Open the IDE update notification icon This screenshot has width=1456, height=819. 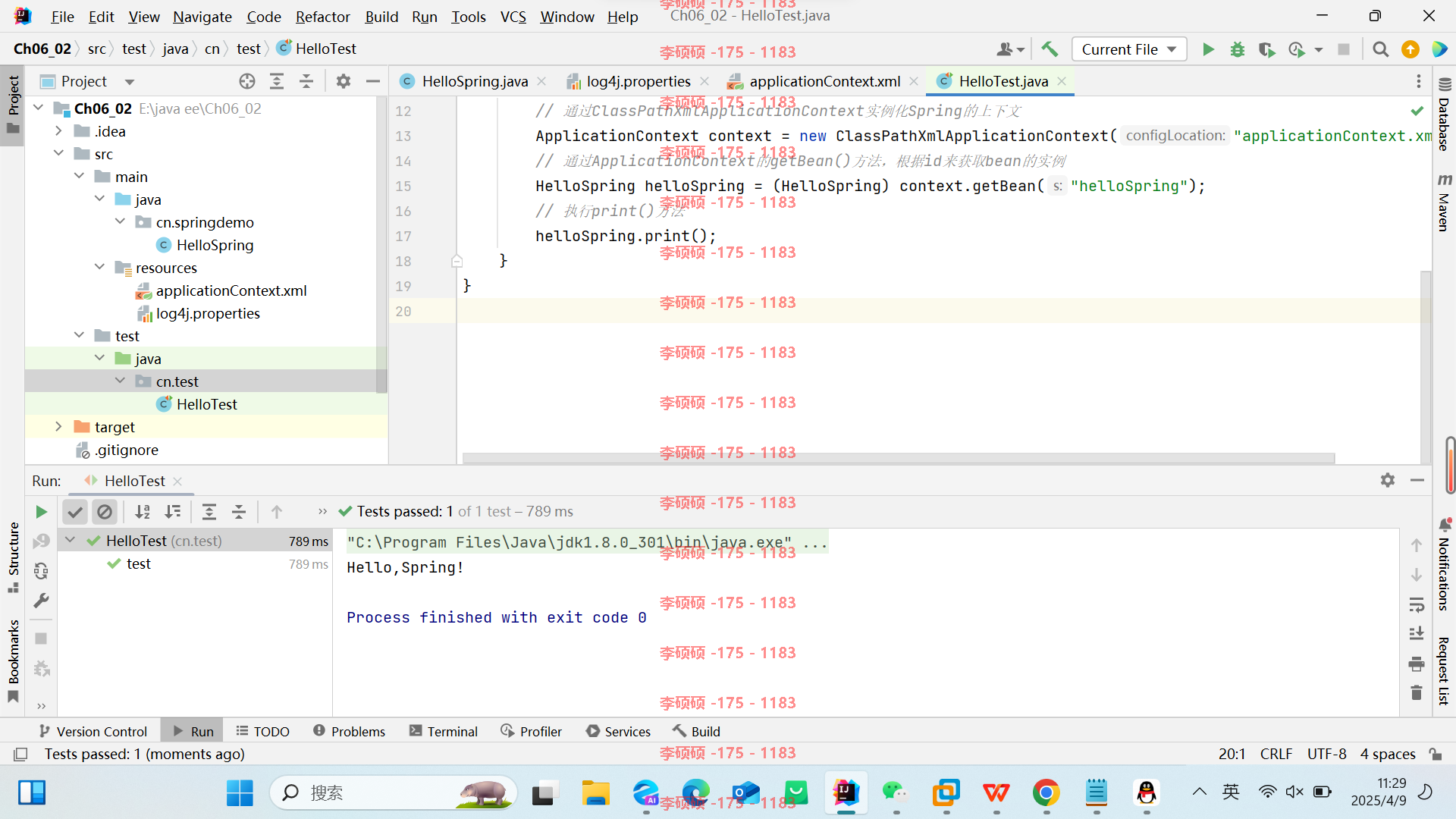coord(1410,49)
